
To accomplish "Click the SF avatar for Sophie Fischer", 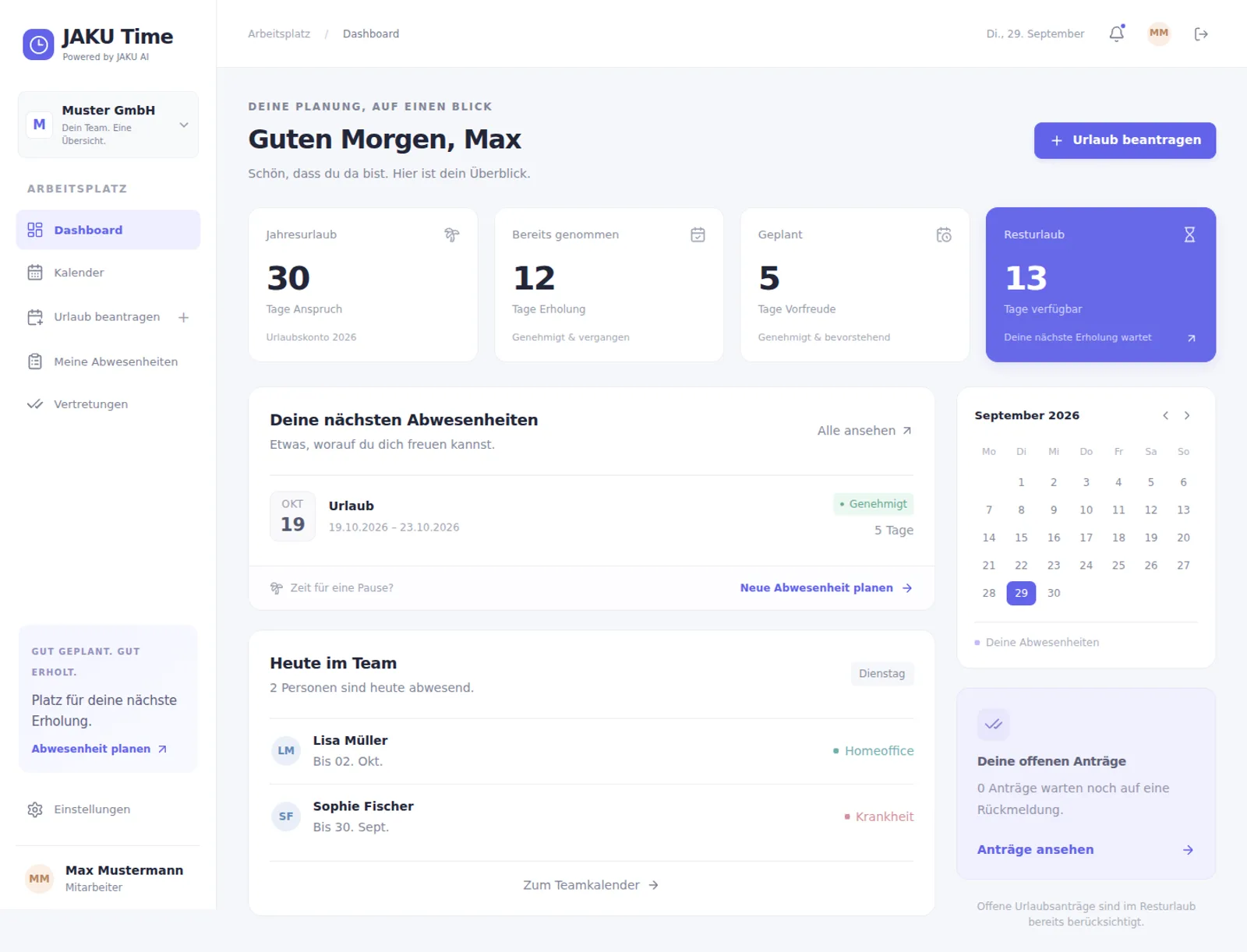I will coord(286,816).
